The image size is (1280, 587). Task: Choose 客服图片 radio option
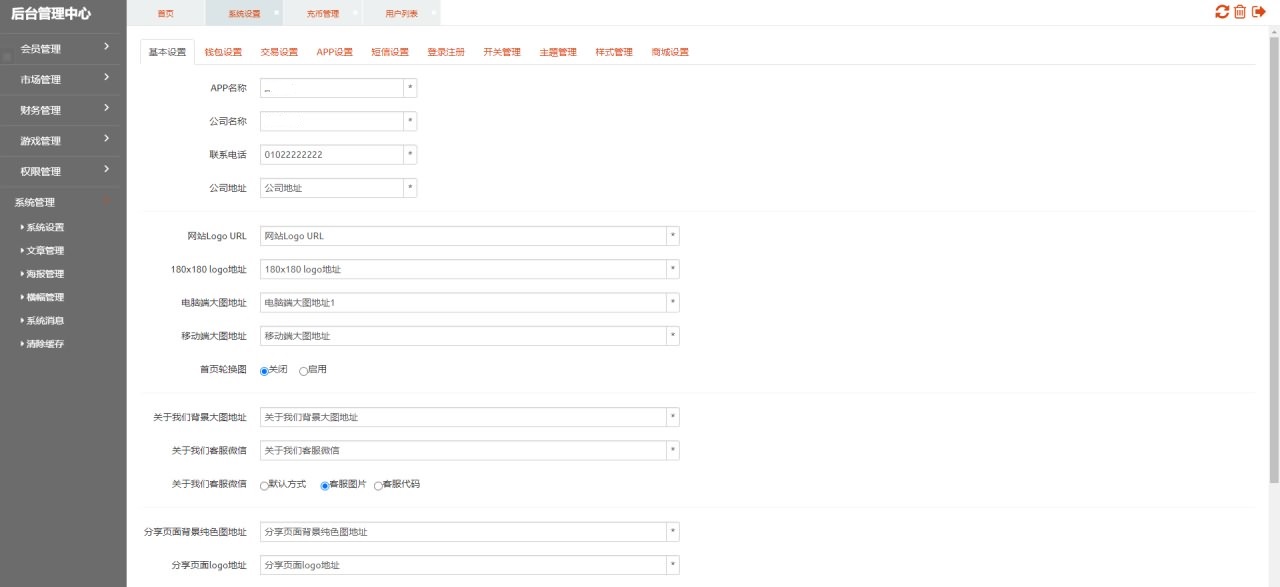coord(325,485)
